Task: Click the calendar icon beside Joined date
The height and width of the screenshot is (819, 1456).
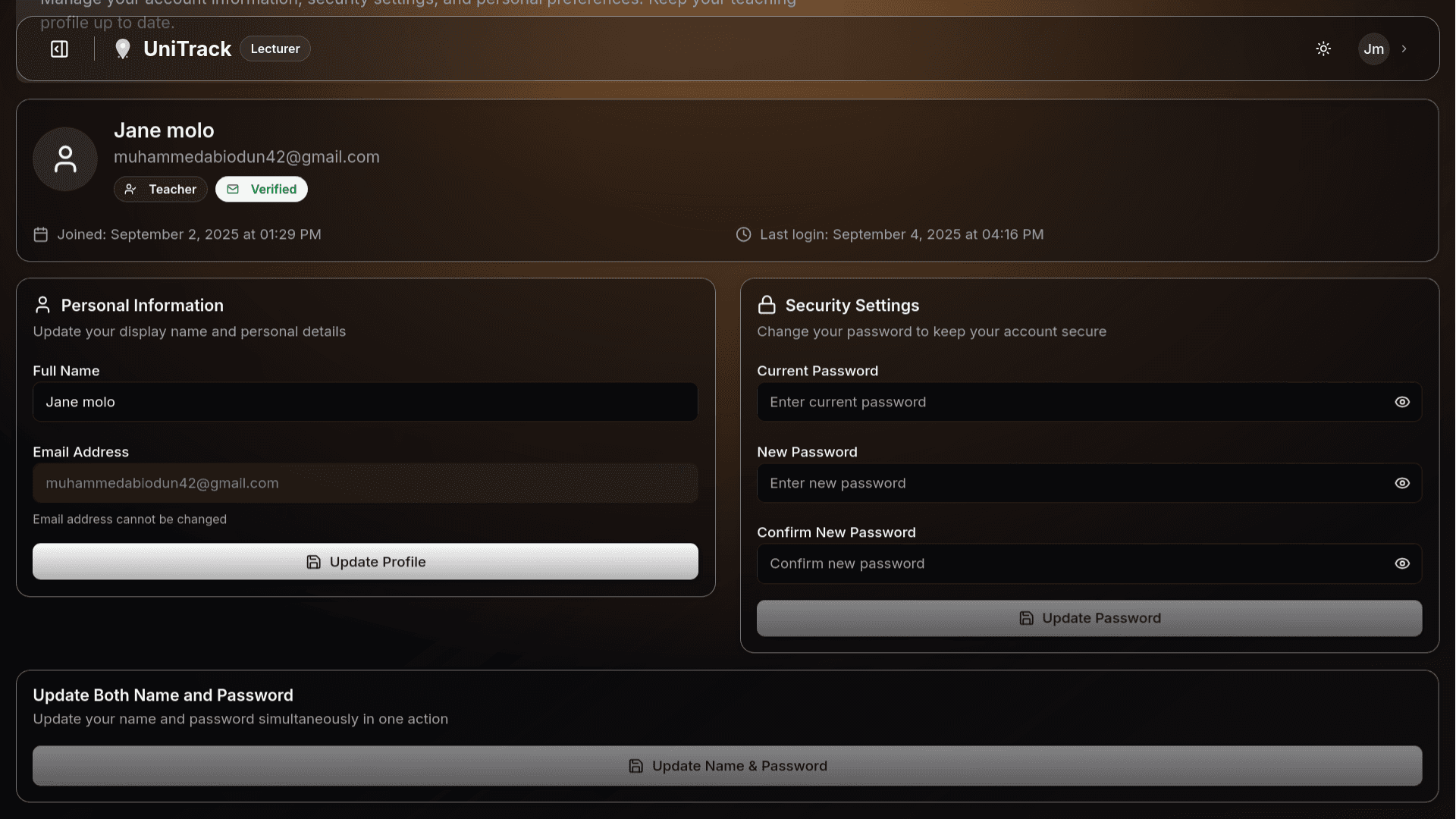Action: click(41, 234)
